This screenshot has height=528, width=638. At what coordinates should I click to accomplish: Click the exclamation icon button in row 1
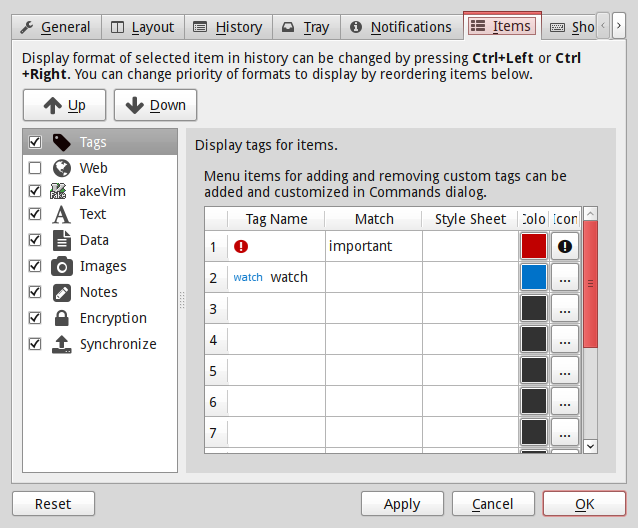coord(565,246)
